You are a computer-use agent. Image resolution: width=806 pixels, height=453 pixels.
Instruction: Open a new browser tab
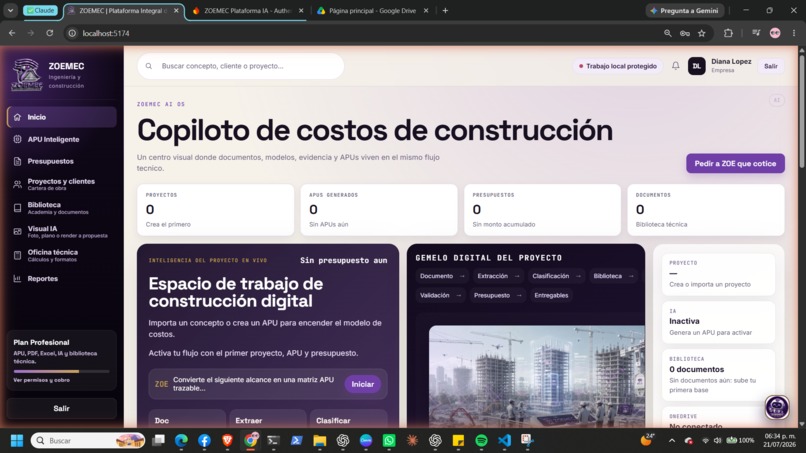(x=445, y=11)
